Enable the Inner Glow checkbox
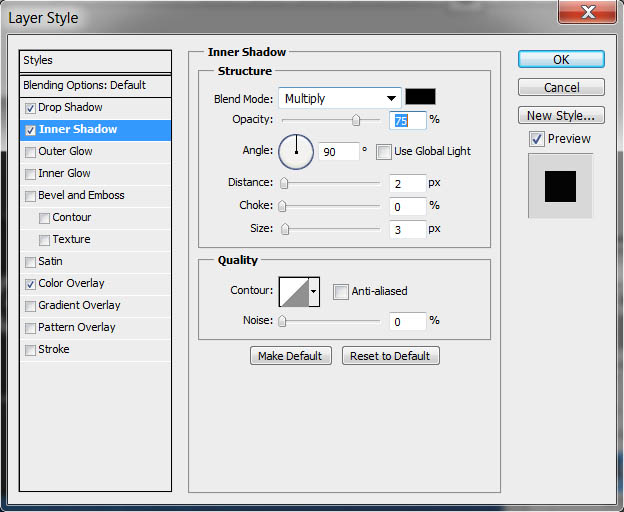 [x=30, y=174]
